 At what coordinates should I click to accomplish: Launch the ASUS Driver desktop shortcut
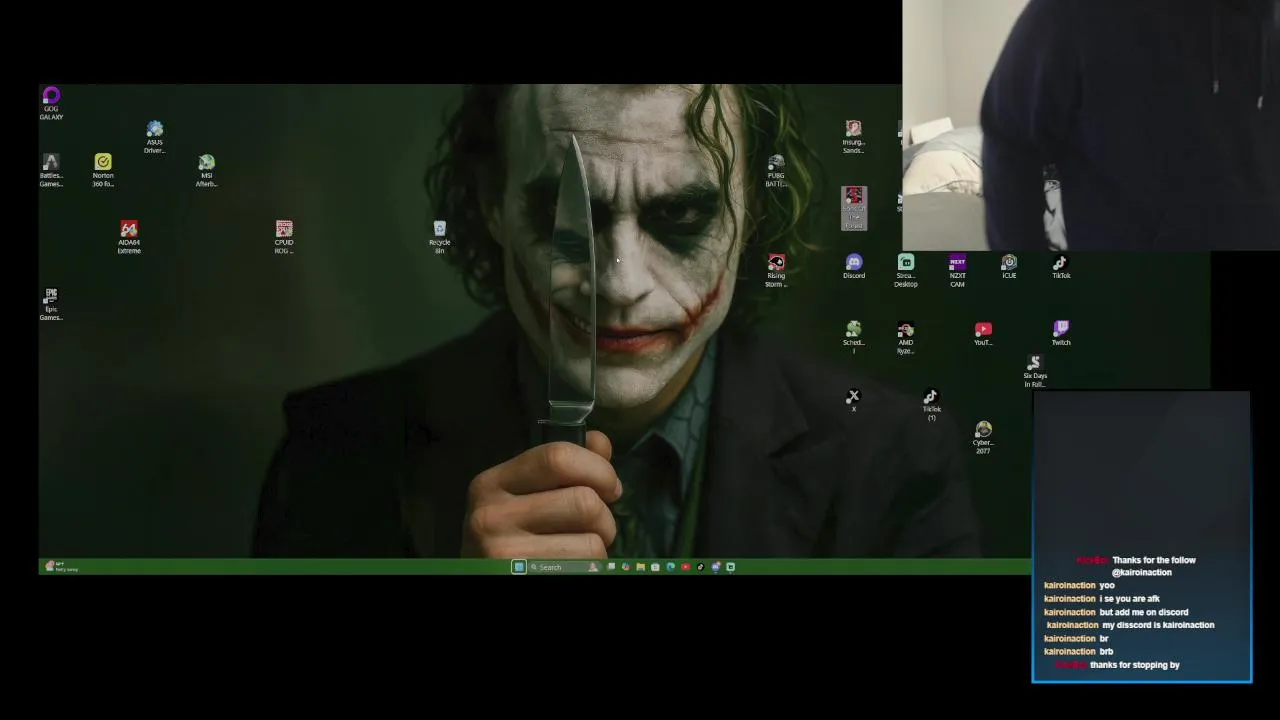point(154,137)
